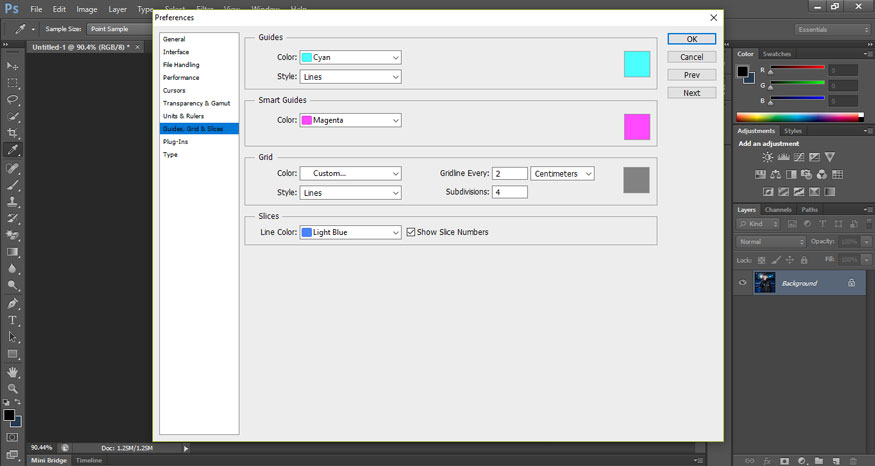Click the magenta Smart Guides color swatch
The width and height of the screenshot is (875, 466).
pos(637,127)
